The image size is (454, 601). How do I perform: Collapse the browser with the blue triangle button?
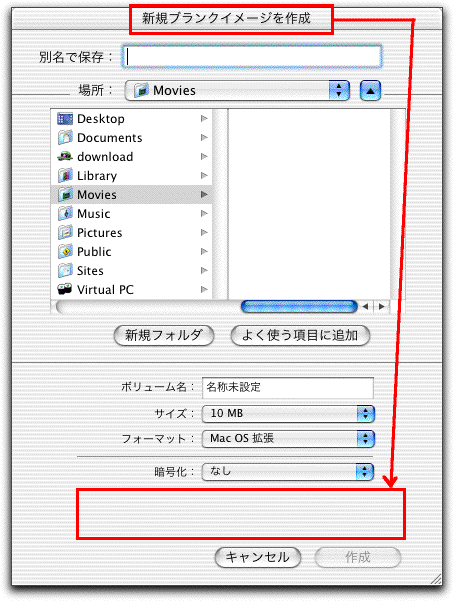point(370,91)
